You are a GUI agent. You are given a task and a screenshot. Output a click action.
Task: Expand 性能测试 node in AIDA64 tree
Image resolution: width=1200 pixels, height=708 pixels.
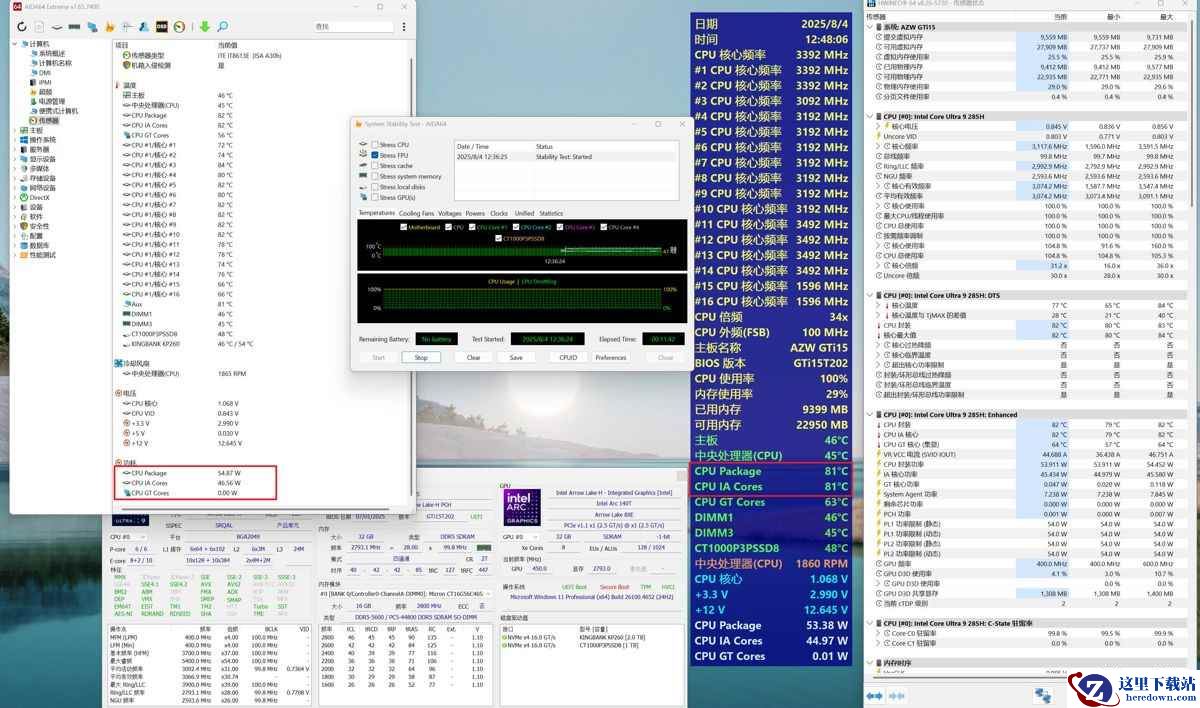(x=14, y=255)
